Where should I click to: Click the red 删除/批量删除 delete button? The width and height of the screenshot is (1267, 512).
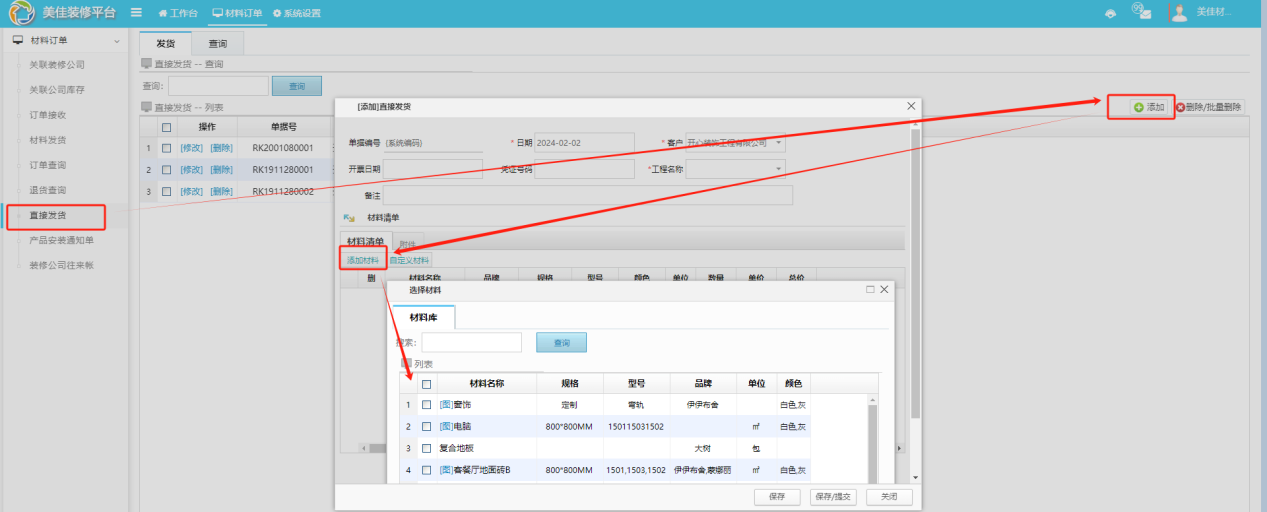[x=1209, y=107]
